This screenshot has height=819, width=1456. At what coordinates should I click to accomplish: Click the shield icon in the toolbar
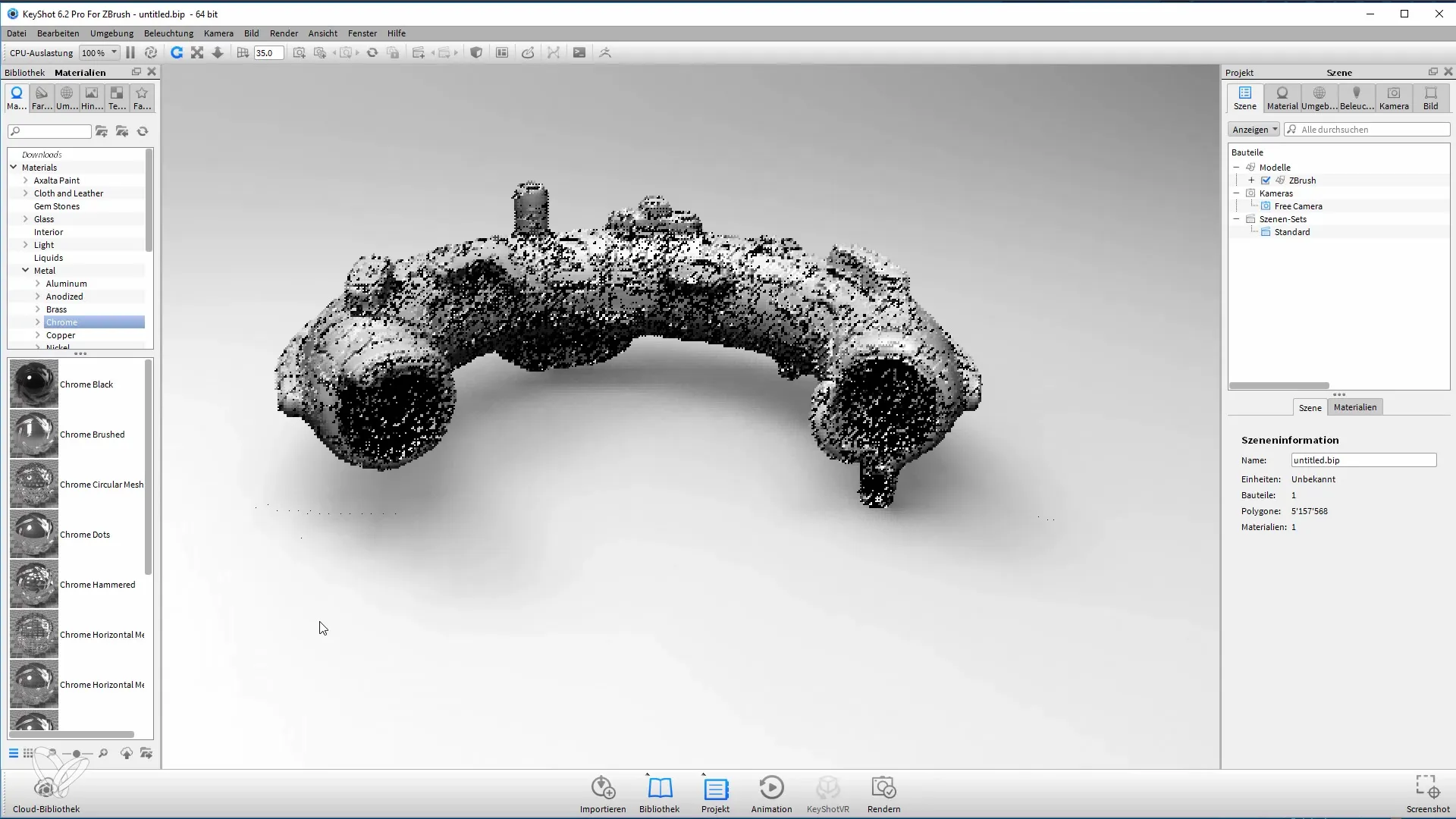[x=476, y=52]
